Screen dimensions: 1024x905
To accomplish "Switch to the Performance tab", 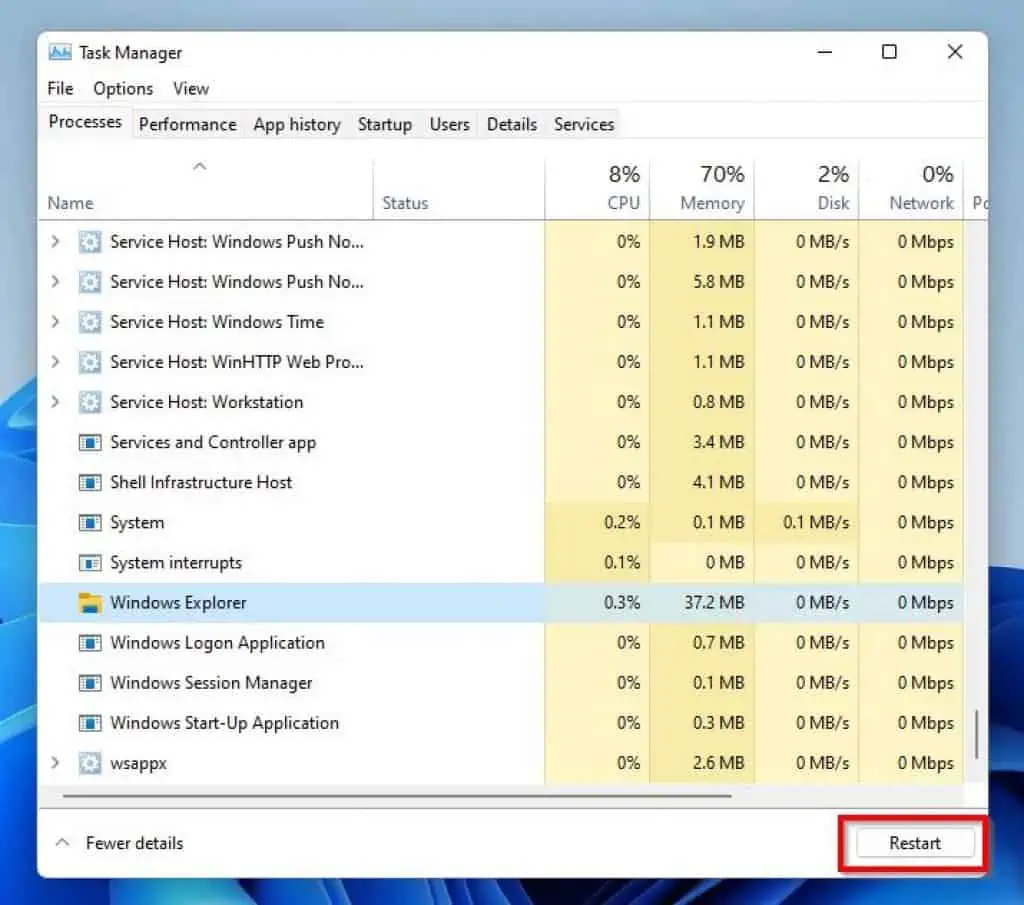I will [187, 124].
